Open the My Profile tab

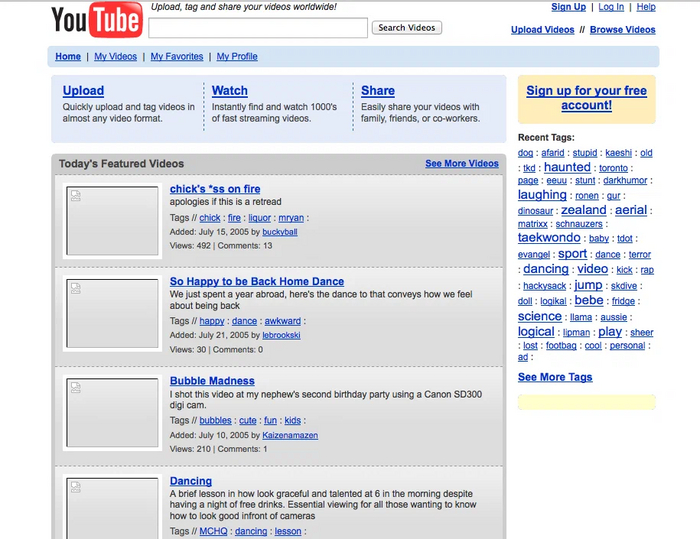click(x=237, y=57)
